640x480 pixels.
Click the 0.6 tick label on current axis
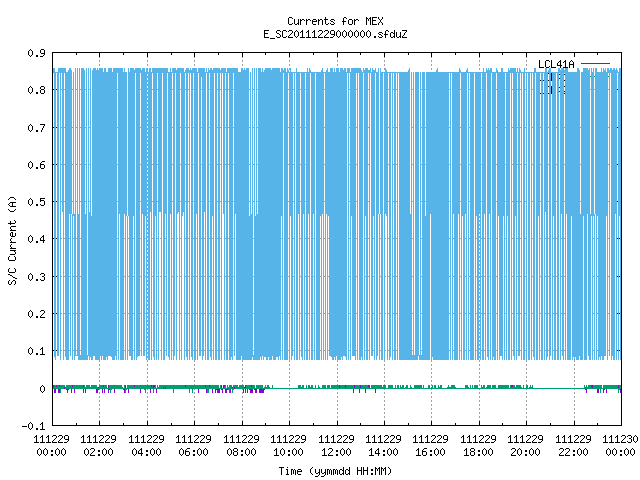coord(36,165)
